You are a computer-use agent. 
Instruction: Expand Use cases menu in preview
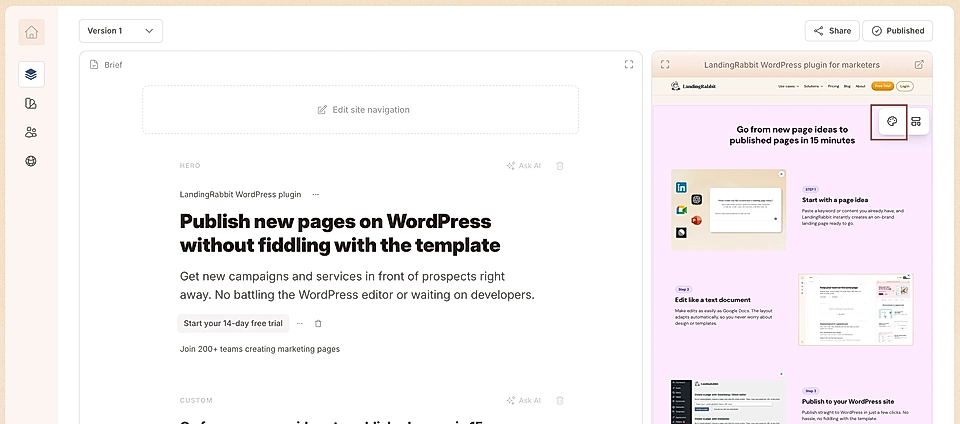(x=789, y=86)
